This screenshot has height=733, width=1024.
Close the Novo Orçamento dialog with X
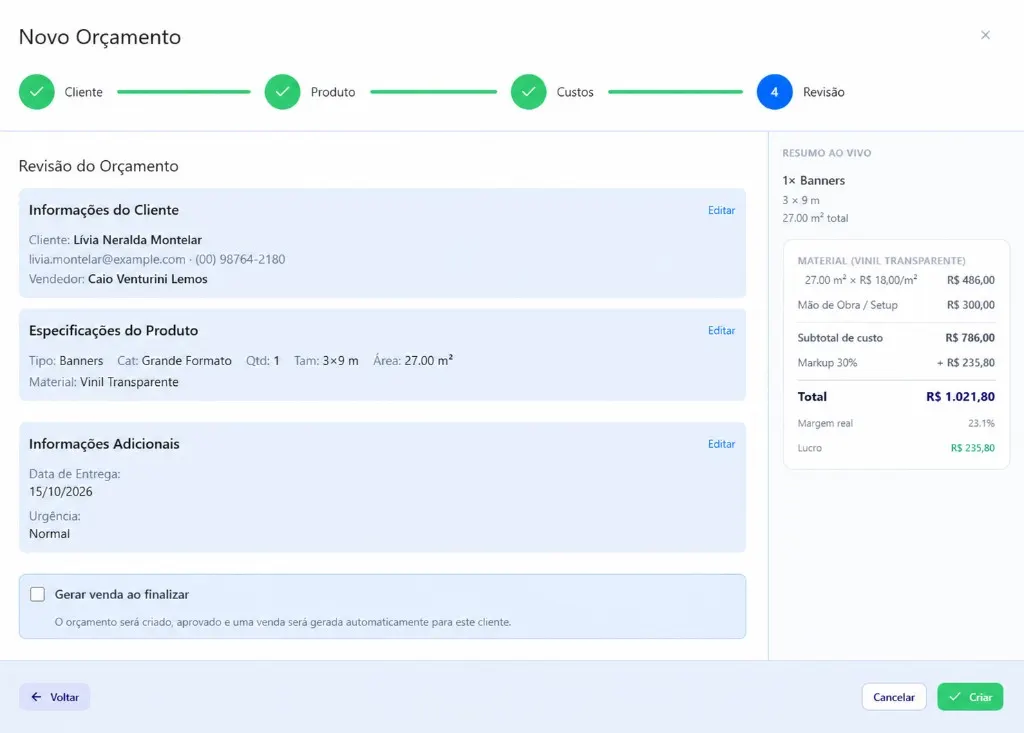click(985, 35)
